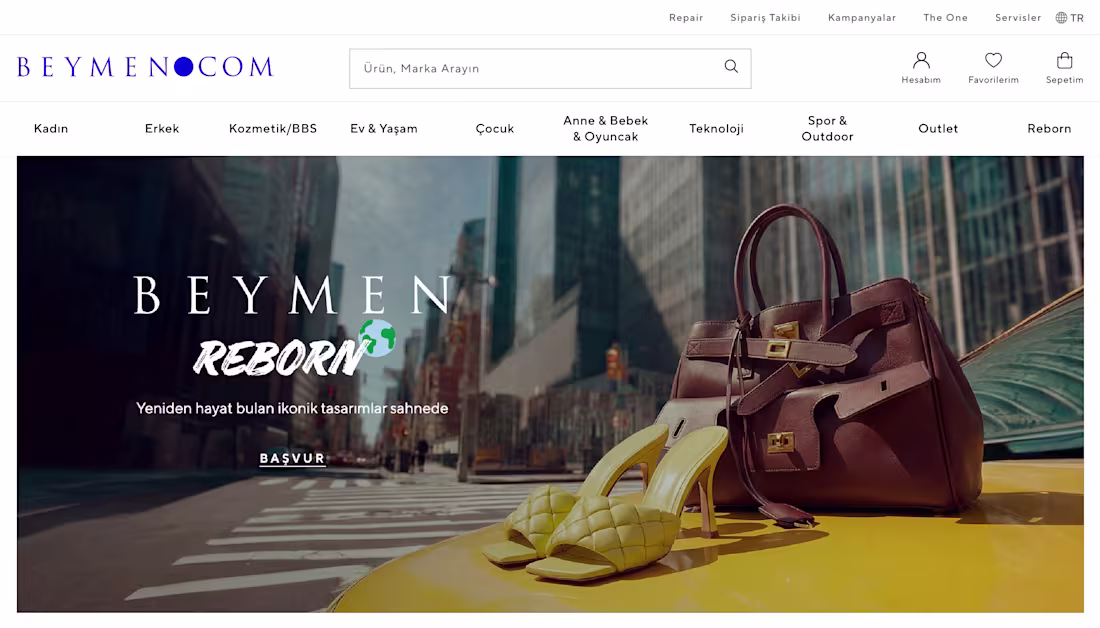Switch language via TR selector
Viewport: 1100px width, 628px height.
pyautogui.click(x=1077, y=18)
